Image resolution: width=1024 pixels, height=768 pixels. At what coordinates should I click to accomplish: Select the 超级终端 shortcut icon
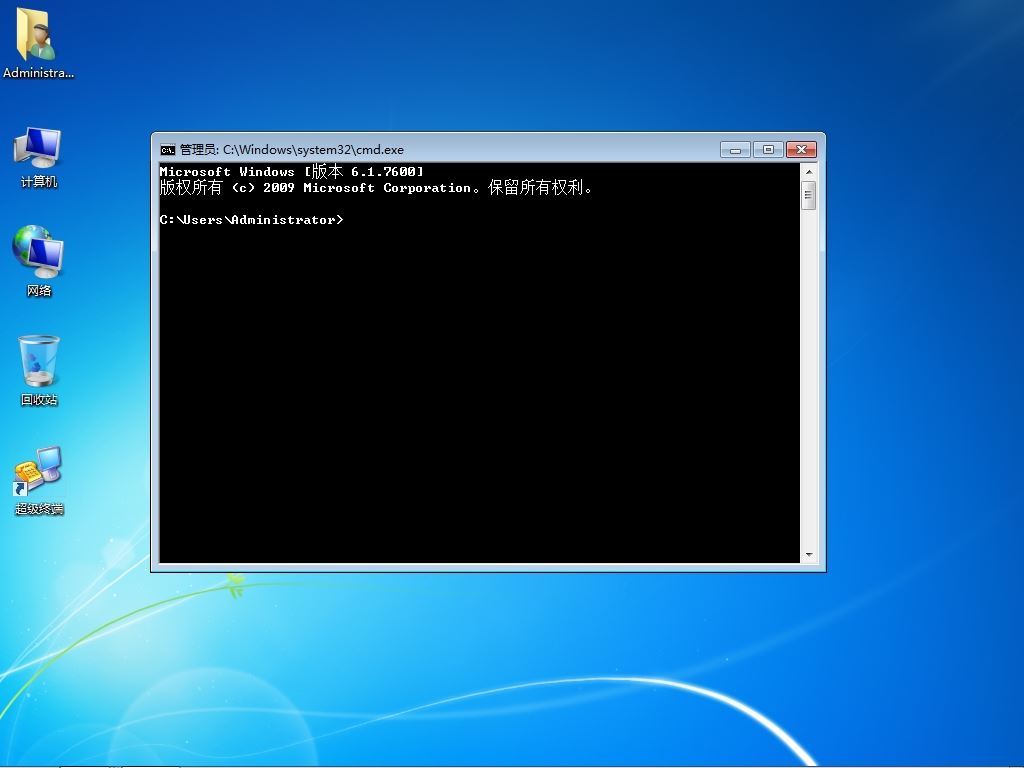[x=39, y=481]
